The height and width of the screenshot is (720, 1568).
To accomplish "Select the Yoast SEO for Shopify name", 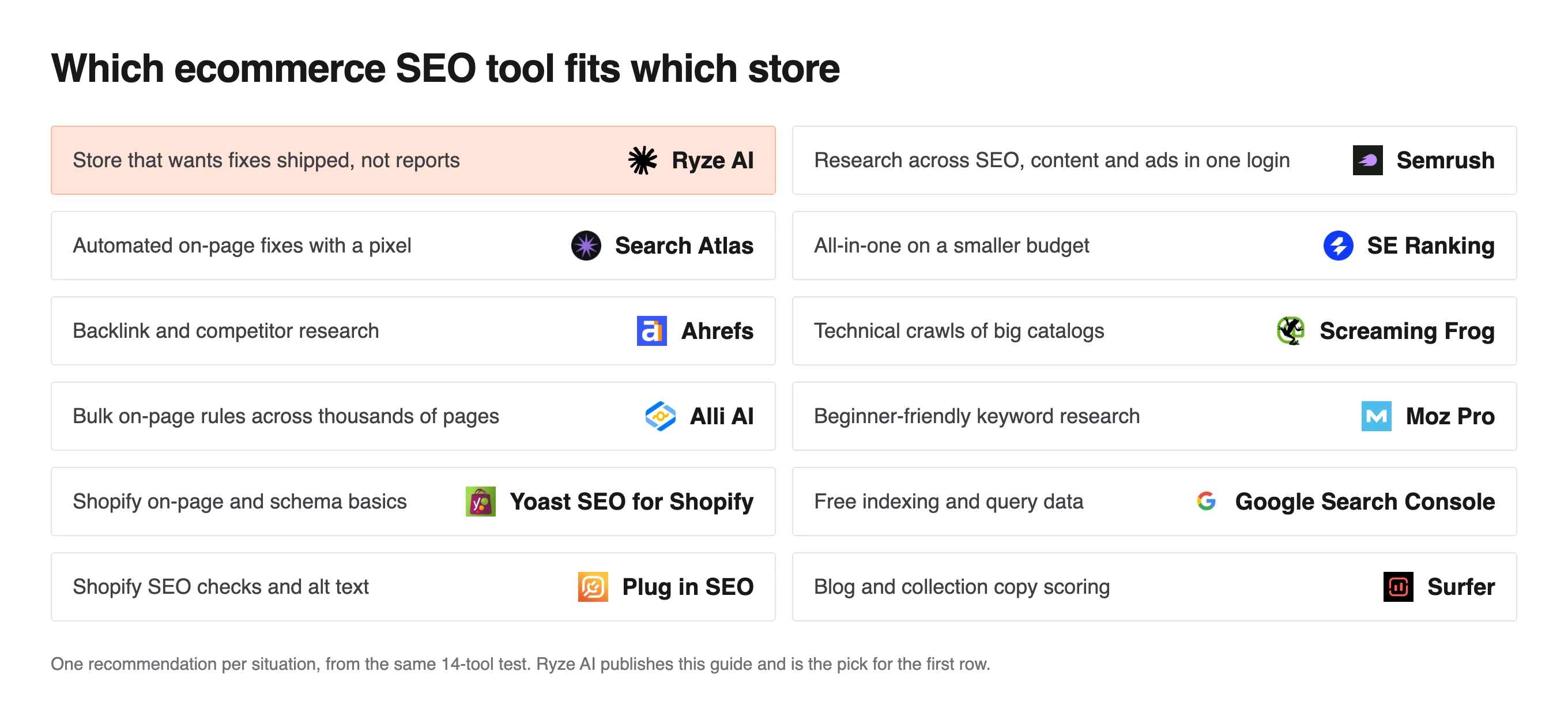I will point(631,502).
